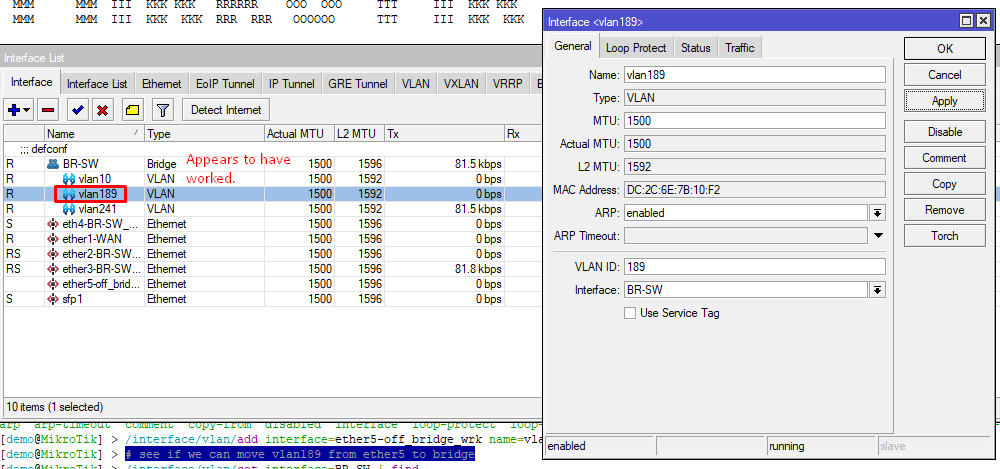This screenshot has width=1000, height=469.
Task: Click the ether3-BR-SW ethernet icon
Action: (x=53, y=269)
